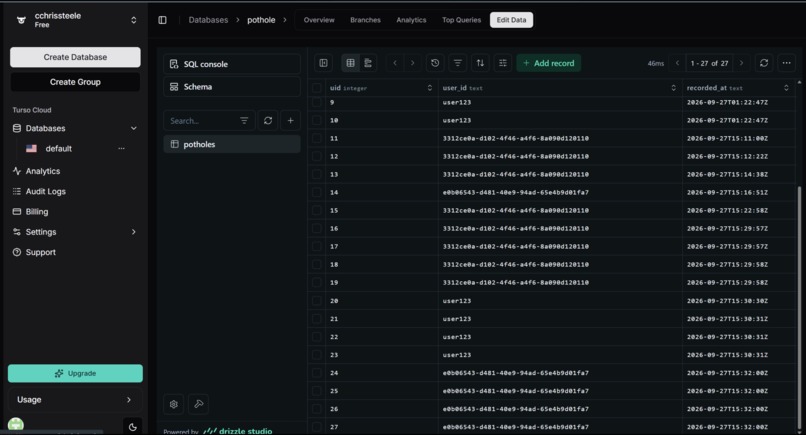Image resolution: width=806 pixels, height=435 pixels.
Task: Click Create Group button
Action: (75, 82)
